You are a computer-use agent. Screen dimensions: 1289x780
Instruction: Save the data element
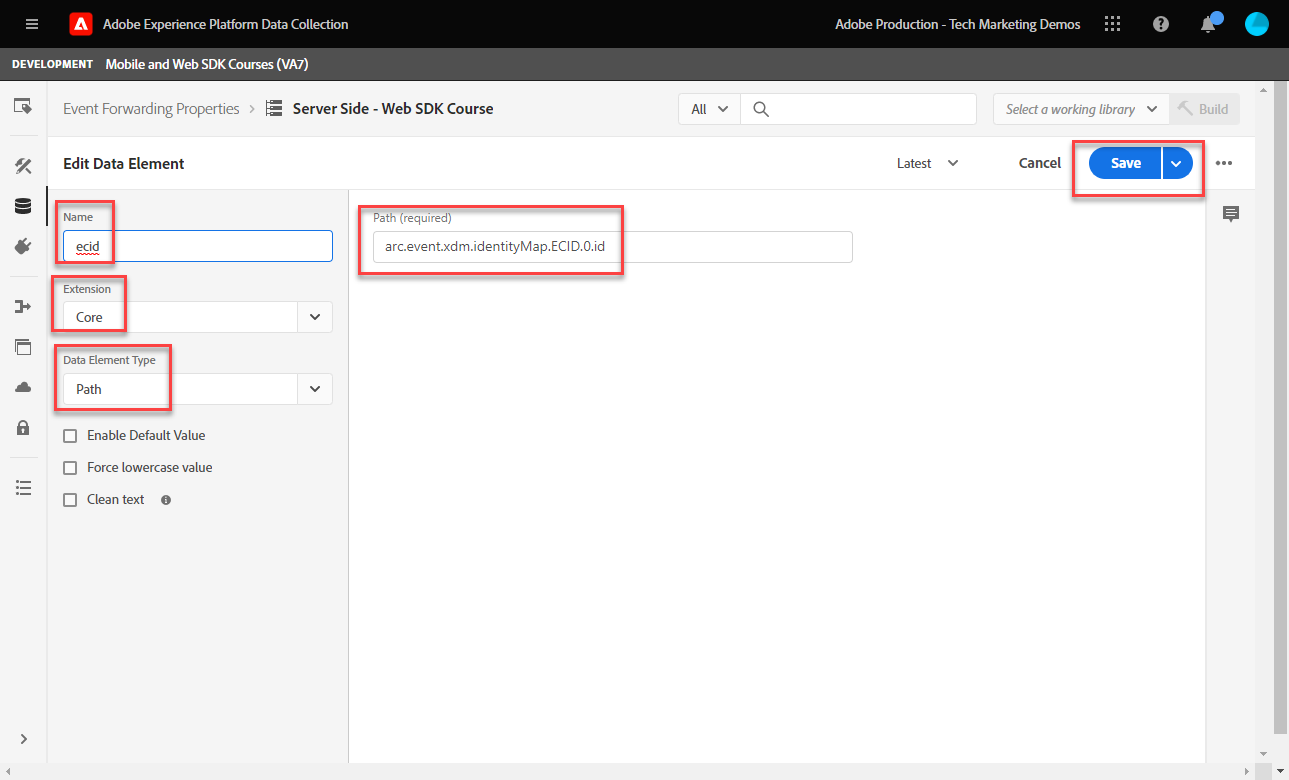tap(1125, 163)
